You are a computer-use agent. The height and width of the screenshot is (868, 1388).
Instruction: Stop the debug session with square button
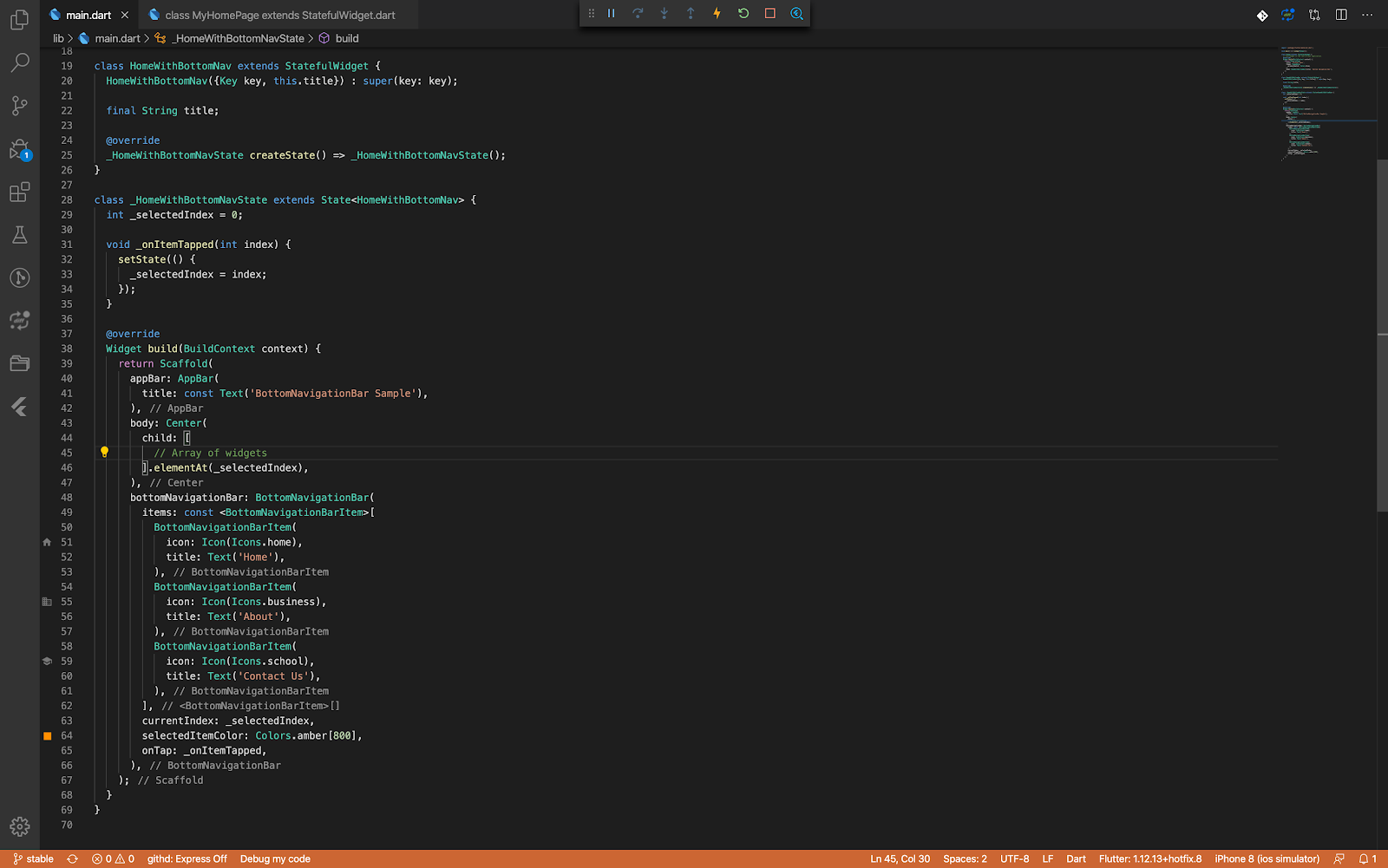tap(769, 14)
